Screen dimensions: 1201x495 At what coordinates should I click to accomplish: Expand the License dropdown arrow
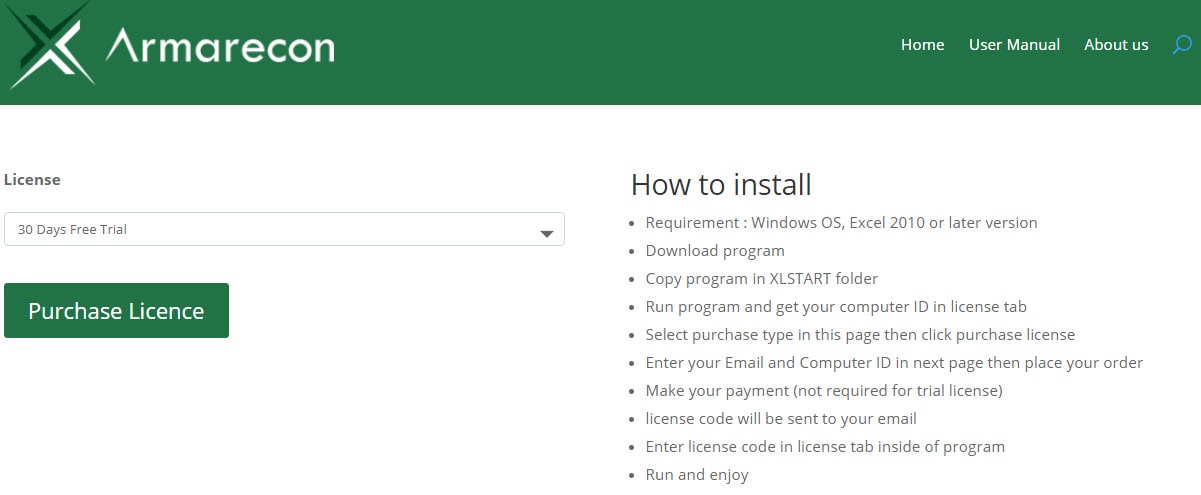coord(547,234)
